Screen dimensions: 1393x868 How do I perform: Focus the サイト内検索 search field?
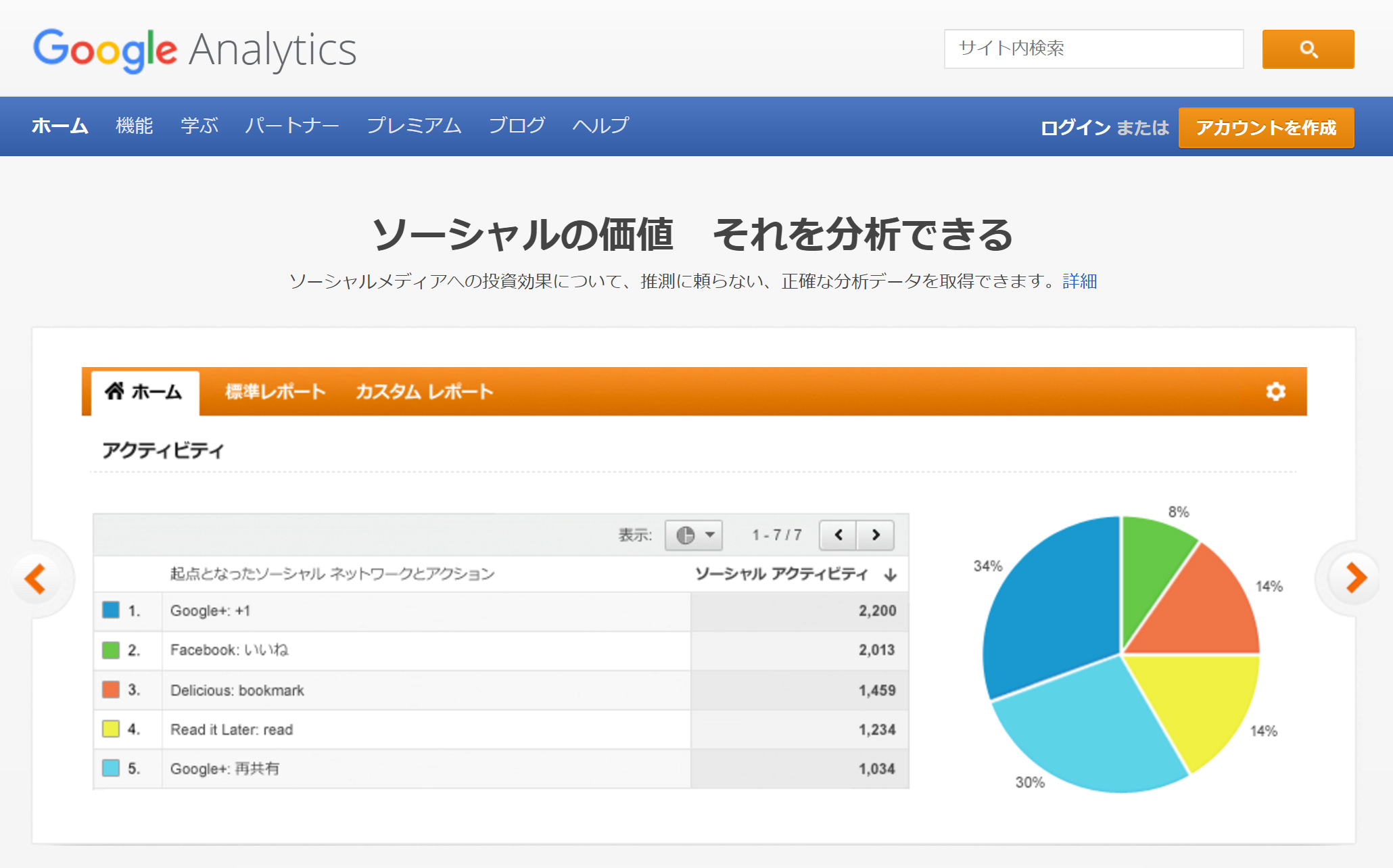[1093, 49]
